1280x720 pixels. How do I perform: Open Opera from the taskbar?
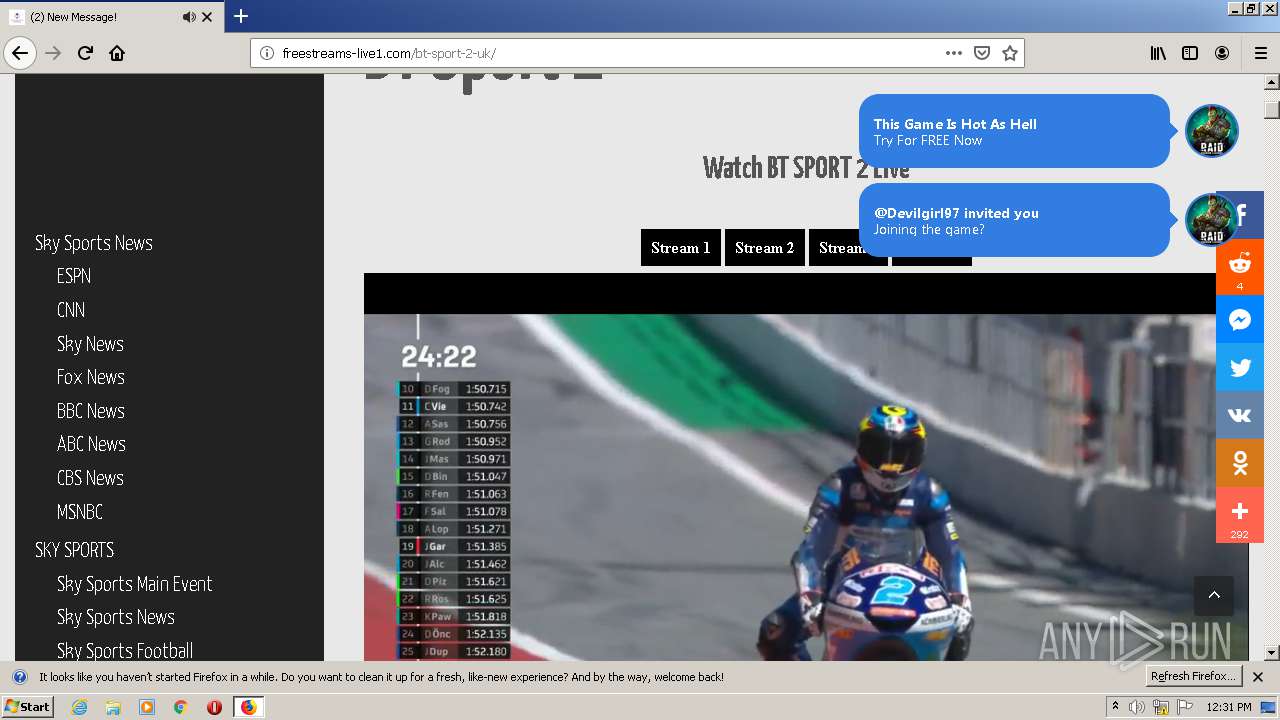click(x=214, y=707)
